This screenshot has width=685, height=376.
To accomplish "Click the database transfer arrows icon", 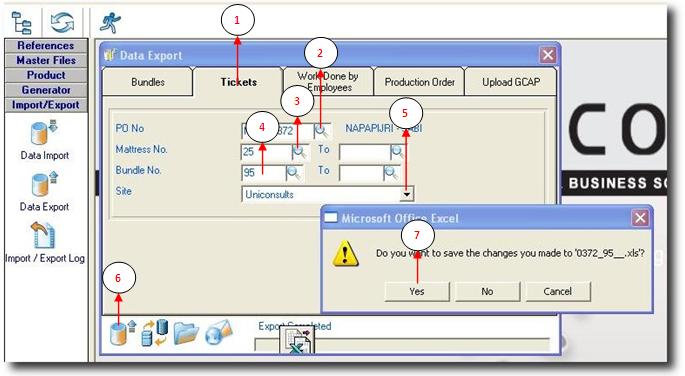I will click(x=155, y=333).
